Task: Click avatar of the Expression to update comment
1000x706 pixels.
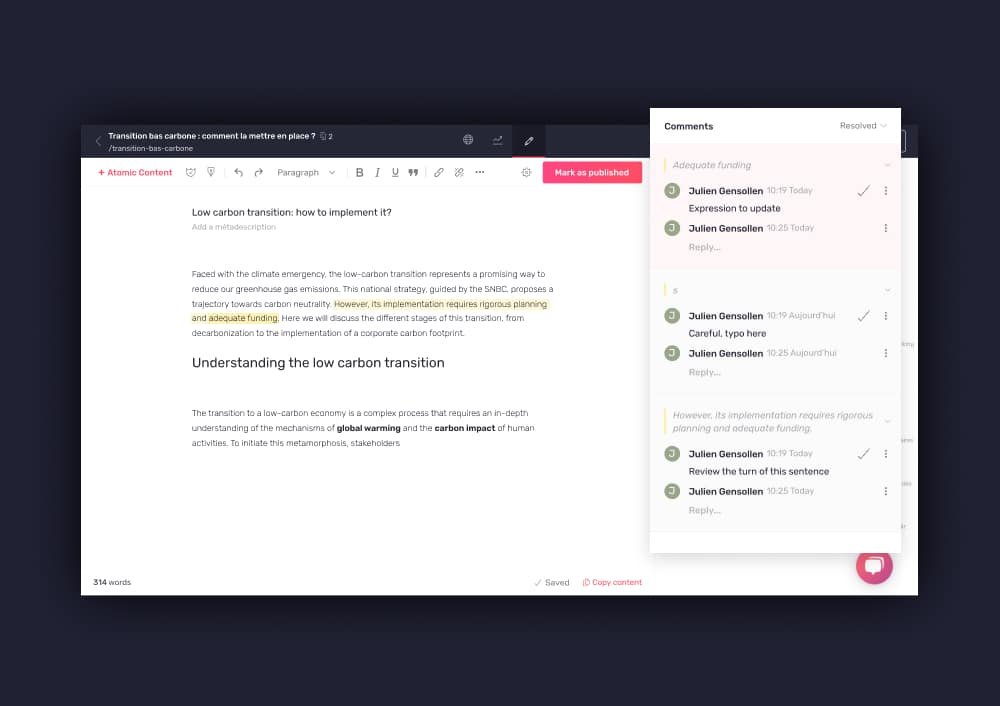Action: (672, 191)
